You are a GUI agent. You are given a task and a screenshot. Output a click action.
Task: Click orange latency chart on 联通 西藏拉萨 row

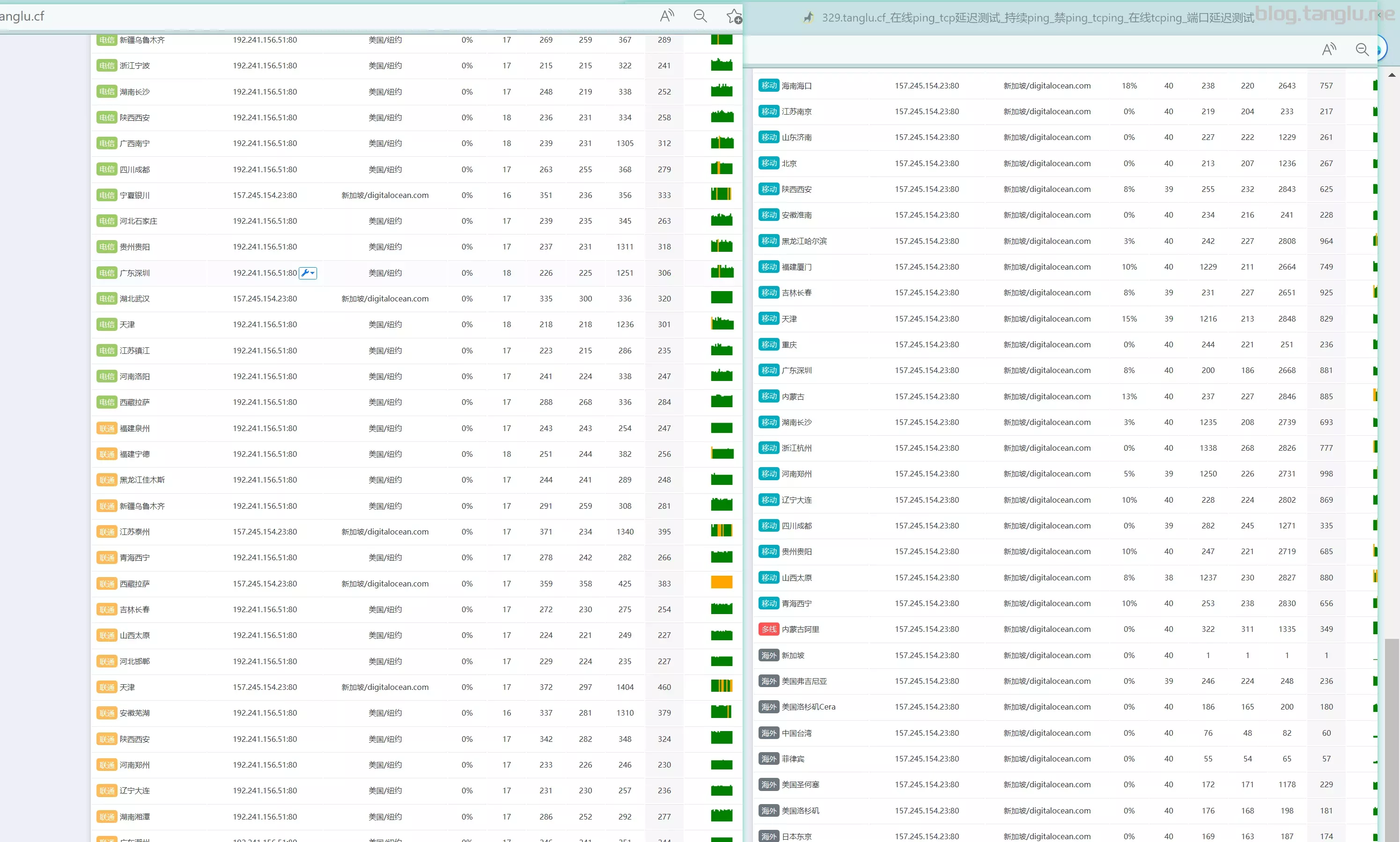pyautogui.click(x=721, y=582)
